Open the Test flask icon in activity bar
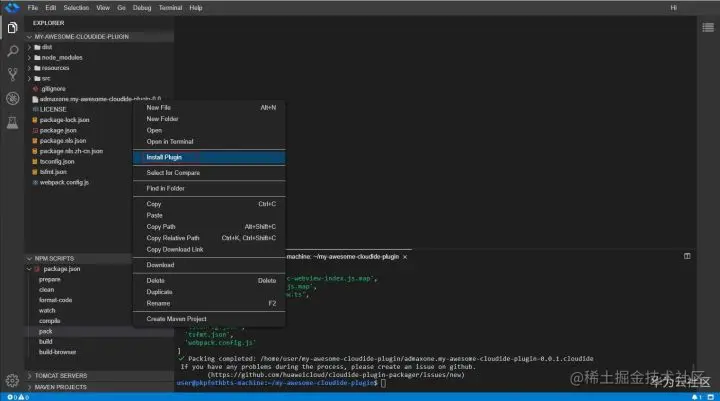Viewport: 720px width, 401px height. pos(12,122)
